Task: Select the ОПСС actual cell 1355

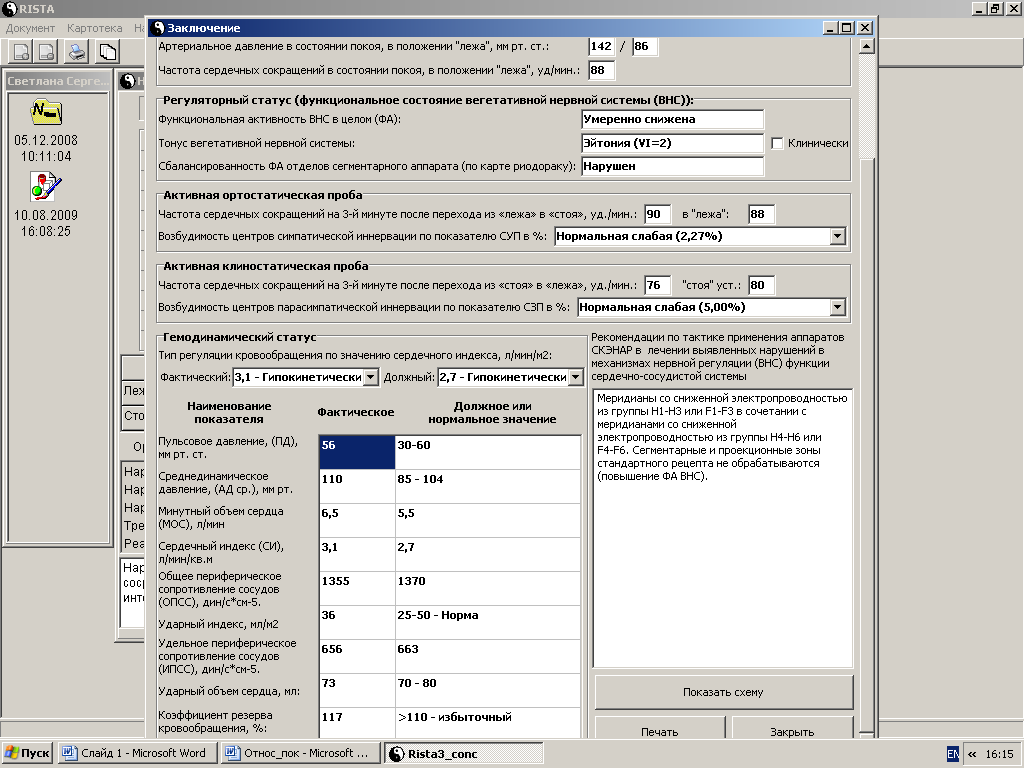Action: (x=357, y=588)
